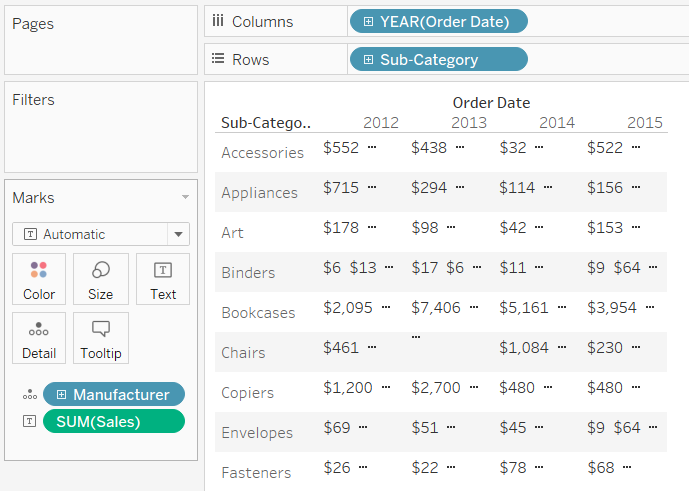Select the Bookcases row label
The width and height of the screenshot is (689, 491).
[x=258, y=313]
